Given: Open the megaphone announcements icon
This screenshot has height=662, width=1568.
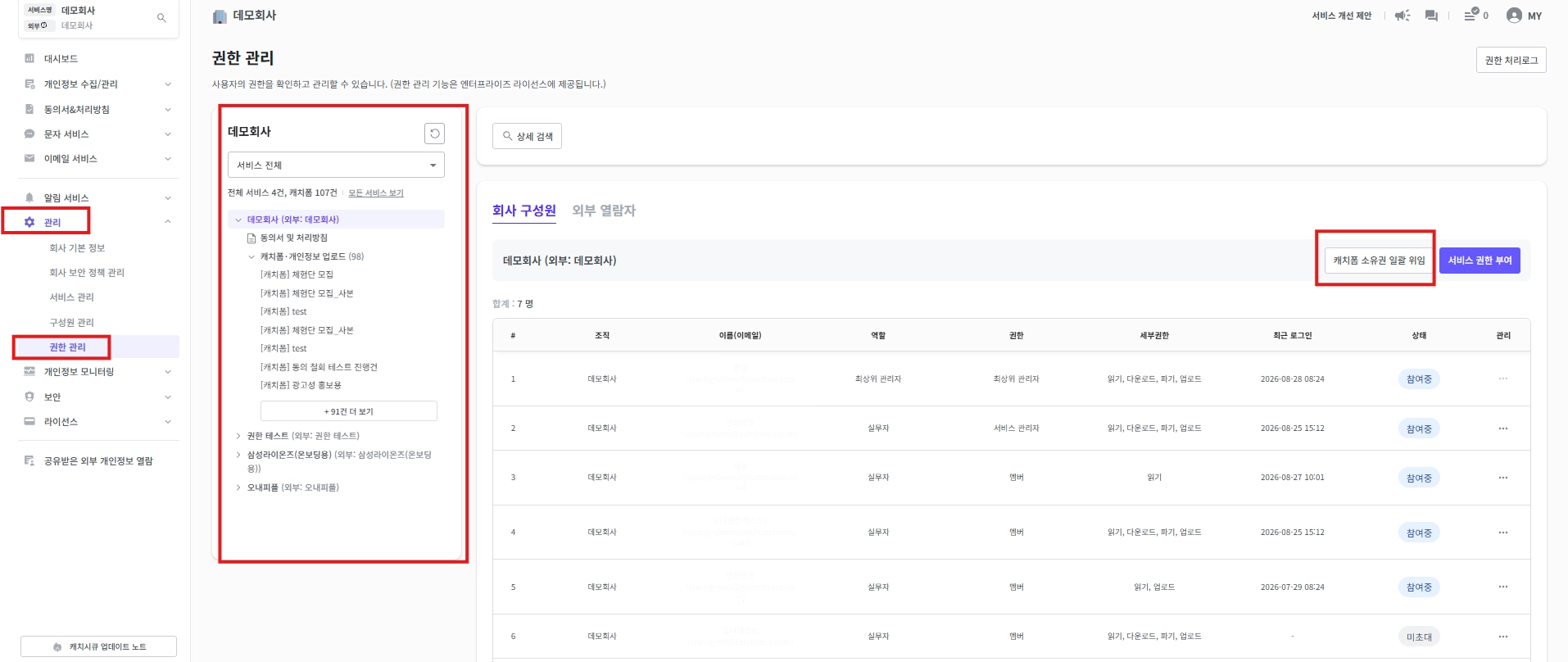Looking at the screenshot, I should pyautogui.click(x=1403, y=16).
